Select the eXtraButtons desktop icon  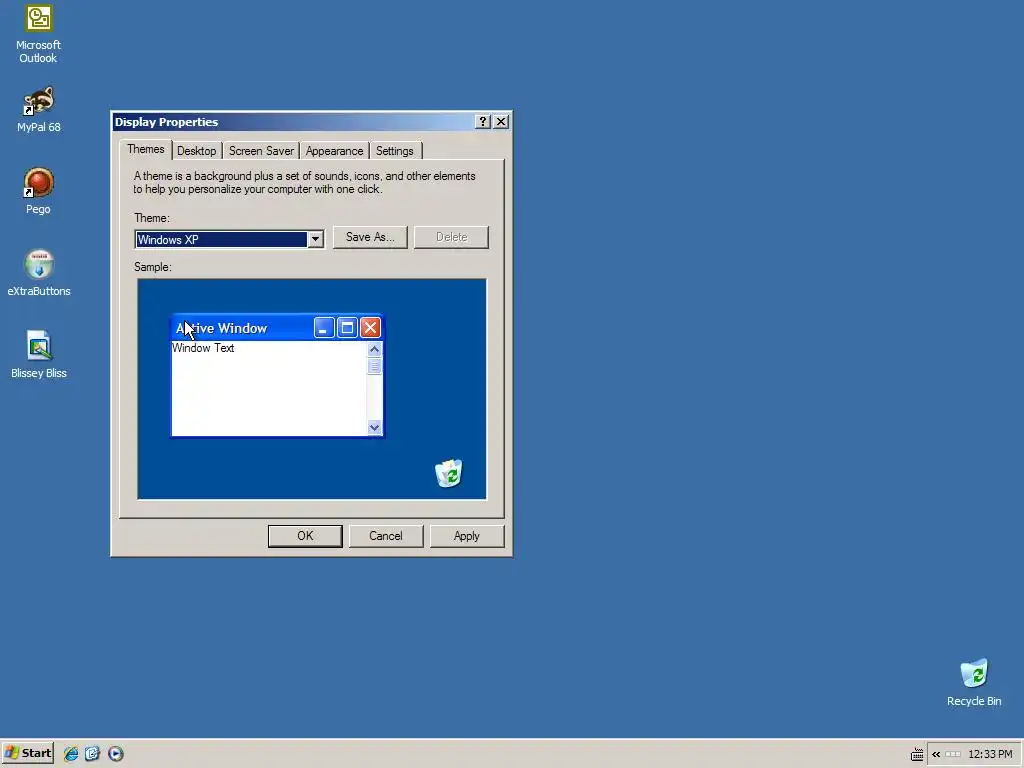click(x=39, y=273)
